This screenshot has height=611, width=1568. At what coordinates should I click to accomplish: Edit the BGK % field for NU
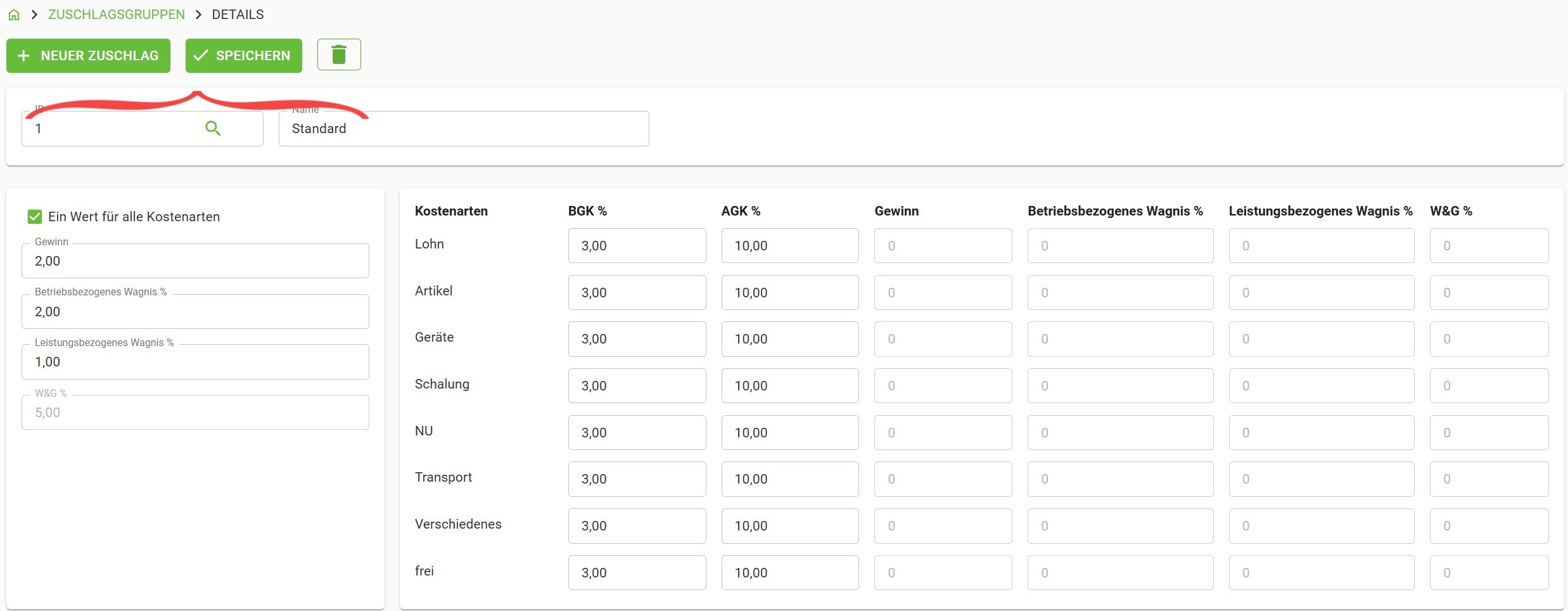click(x=636, y=433)
